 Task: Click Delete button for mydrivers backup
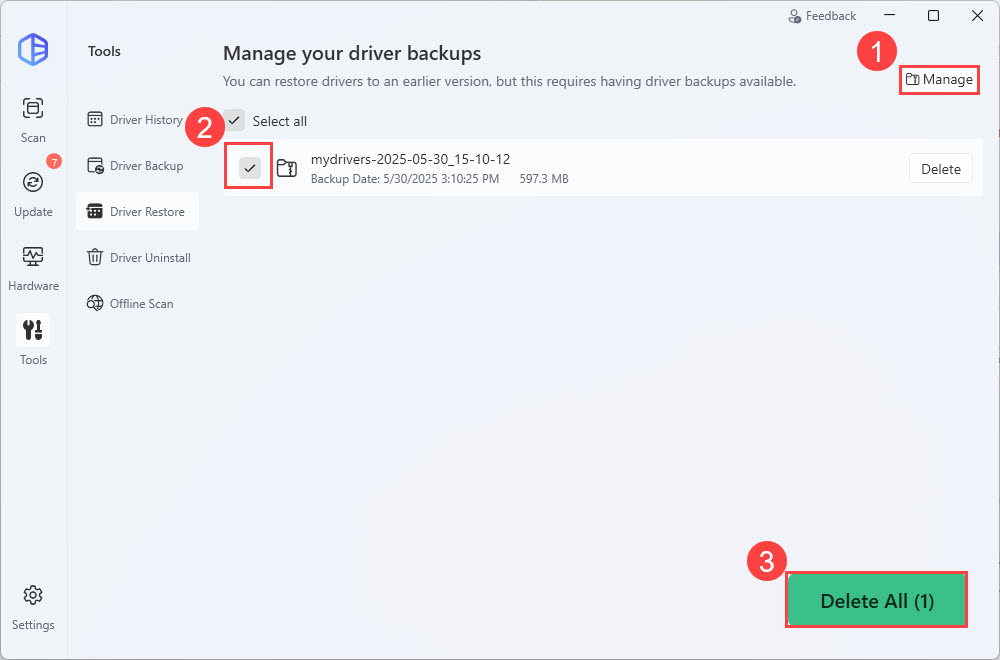tap(940, 169)
